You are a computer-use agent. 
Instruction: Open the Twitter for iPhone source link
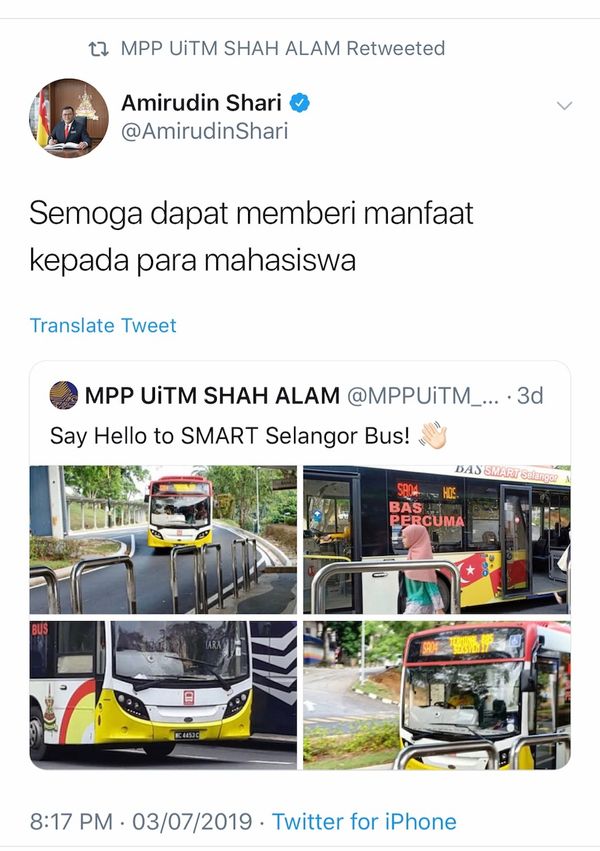coord(363,821)
